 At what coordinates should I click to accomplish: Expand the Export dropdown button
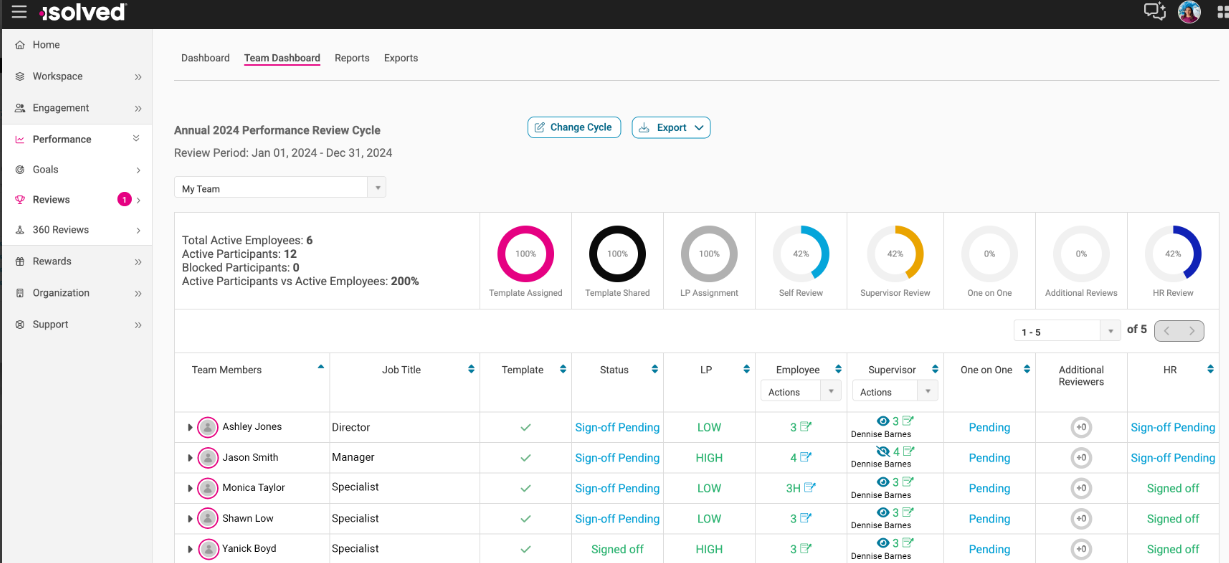pyautogui.click(x=671, y=127)
